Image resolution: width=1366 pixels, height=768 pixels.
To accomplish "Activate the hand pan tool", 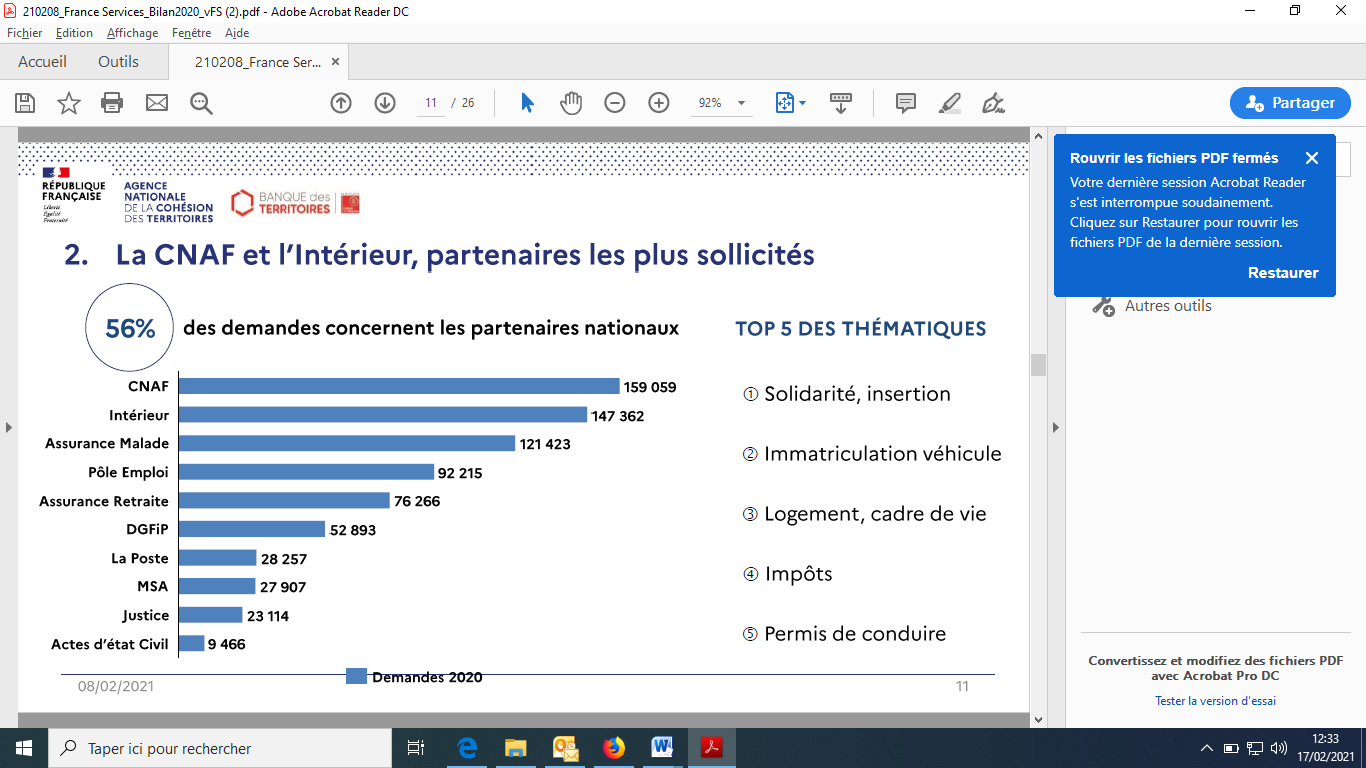I will (x=571, y=103).
